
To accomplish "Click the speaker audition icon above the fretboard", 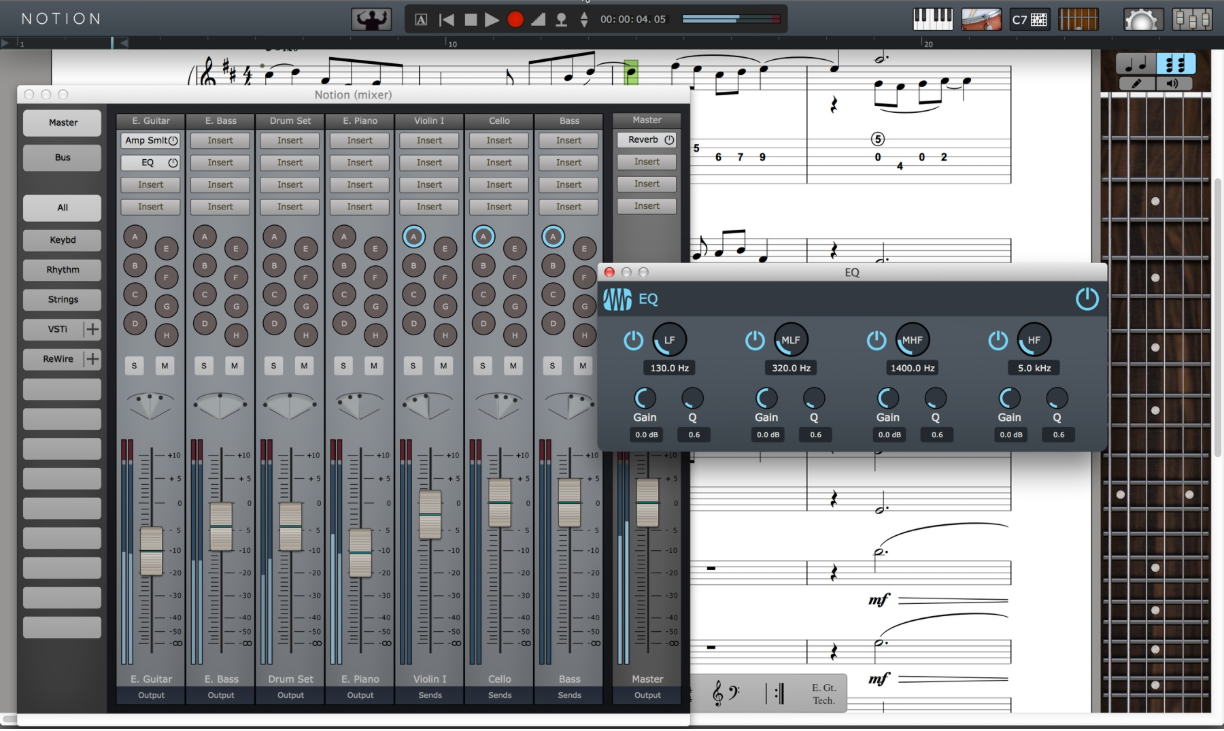I will [x=1173, y=83].
